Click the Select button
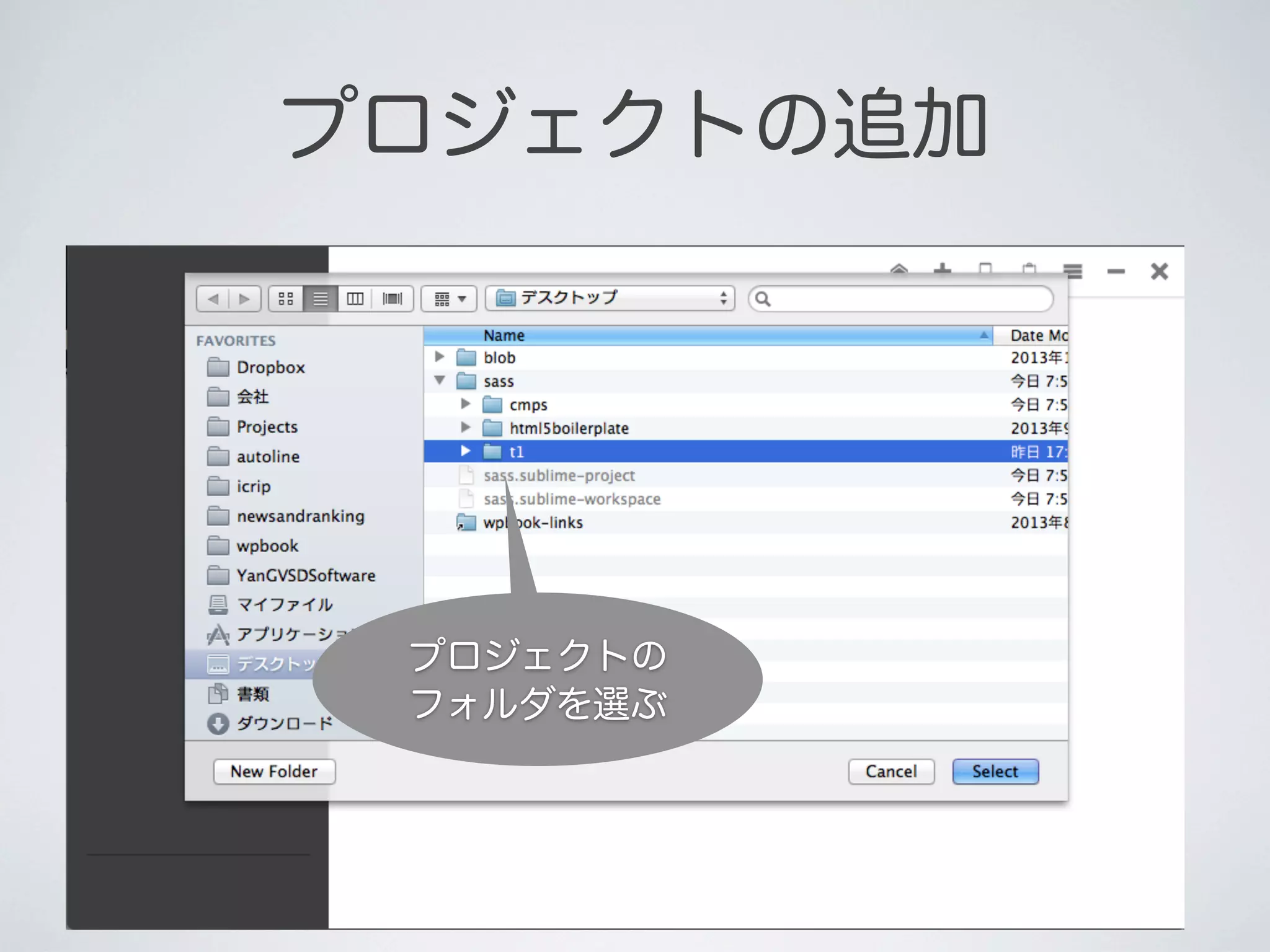This screenshot has height=952, width=1270. coord(995,772)
